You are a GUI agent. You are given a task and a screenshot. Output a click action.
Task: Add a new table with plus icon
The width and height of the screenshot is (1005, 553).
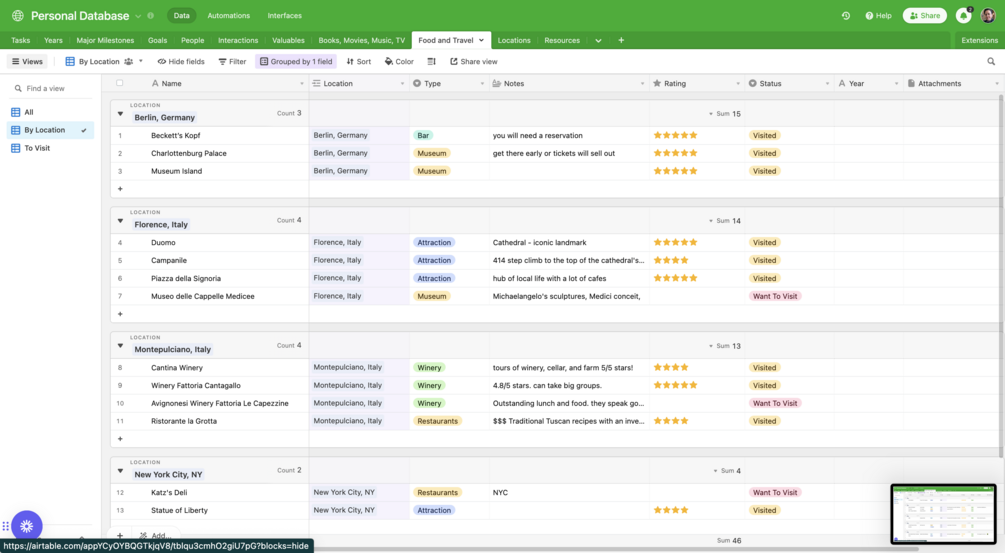[x=621, y=40]
